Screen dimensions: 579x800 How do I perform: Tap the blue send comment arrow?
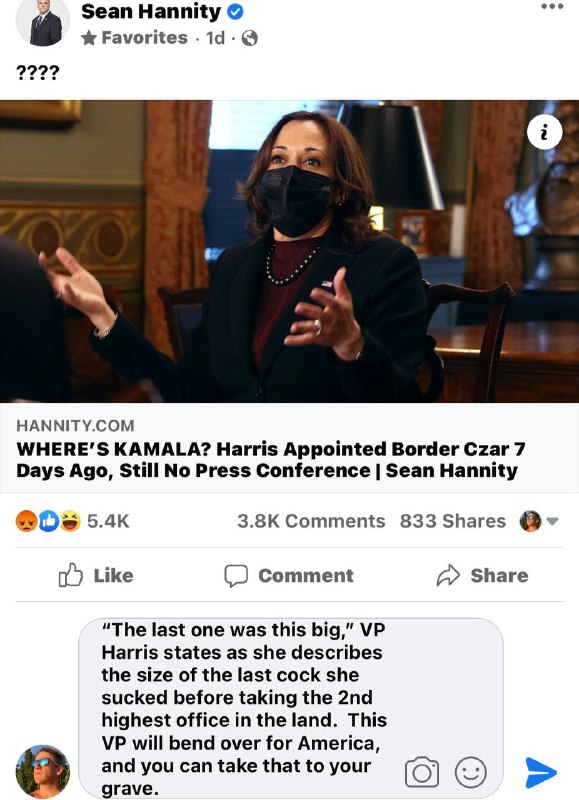541,772
